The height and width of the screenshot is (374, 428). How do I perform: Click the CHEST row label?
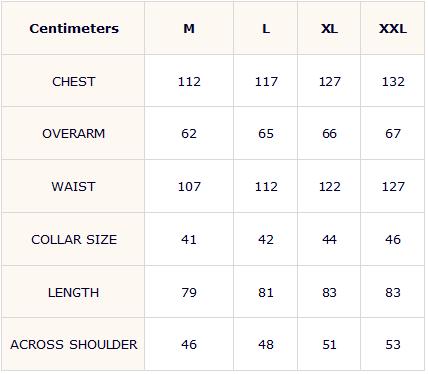click(x=74, y=82)
